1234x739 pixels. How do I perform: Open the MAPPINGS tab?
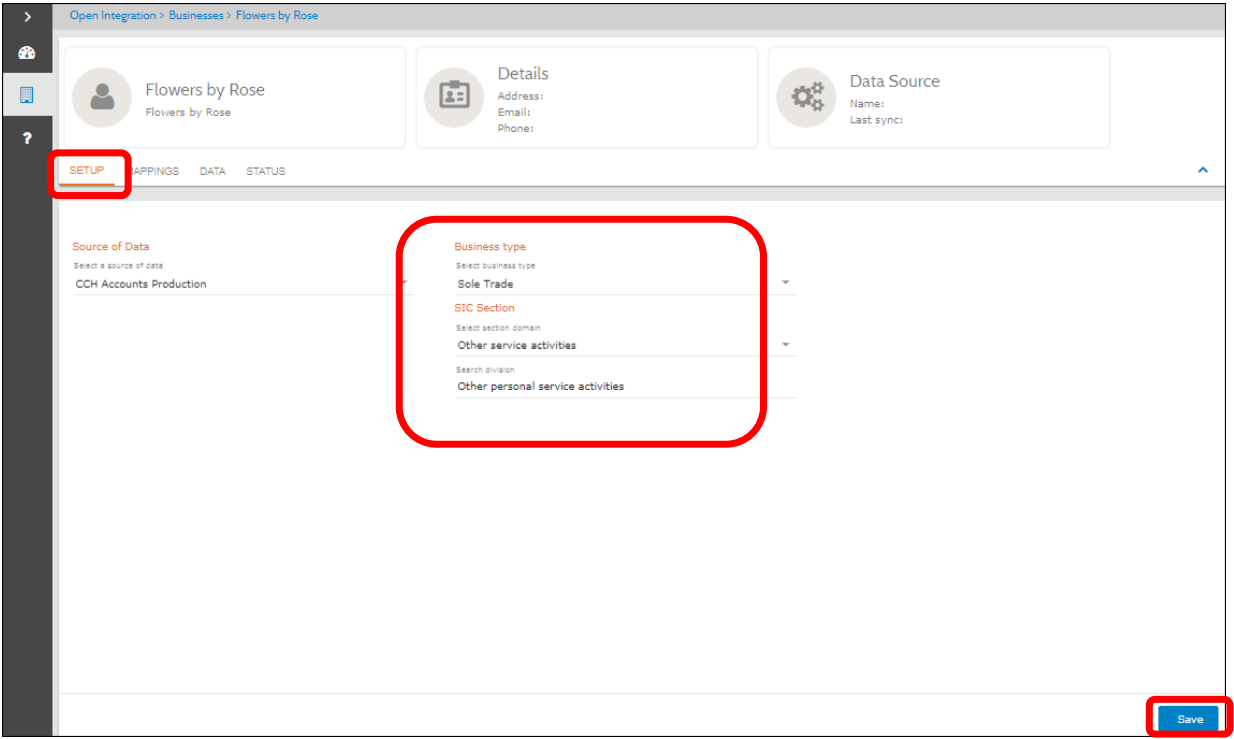click(x=155, y=172)
